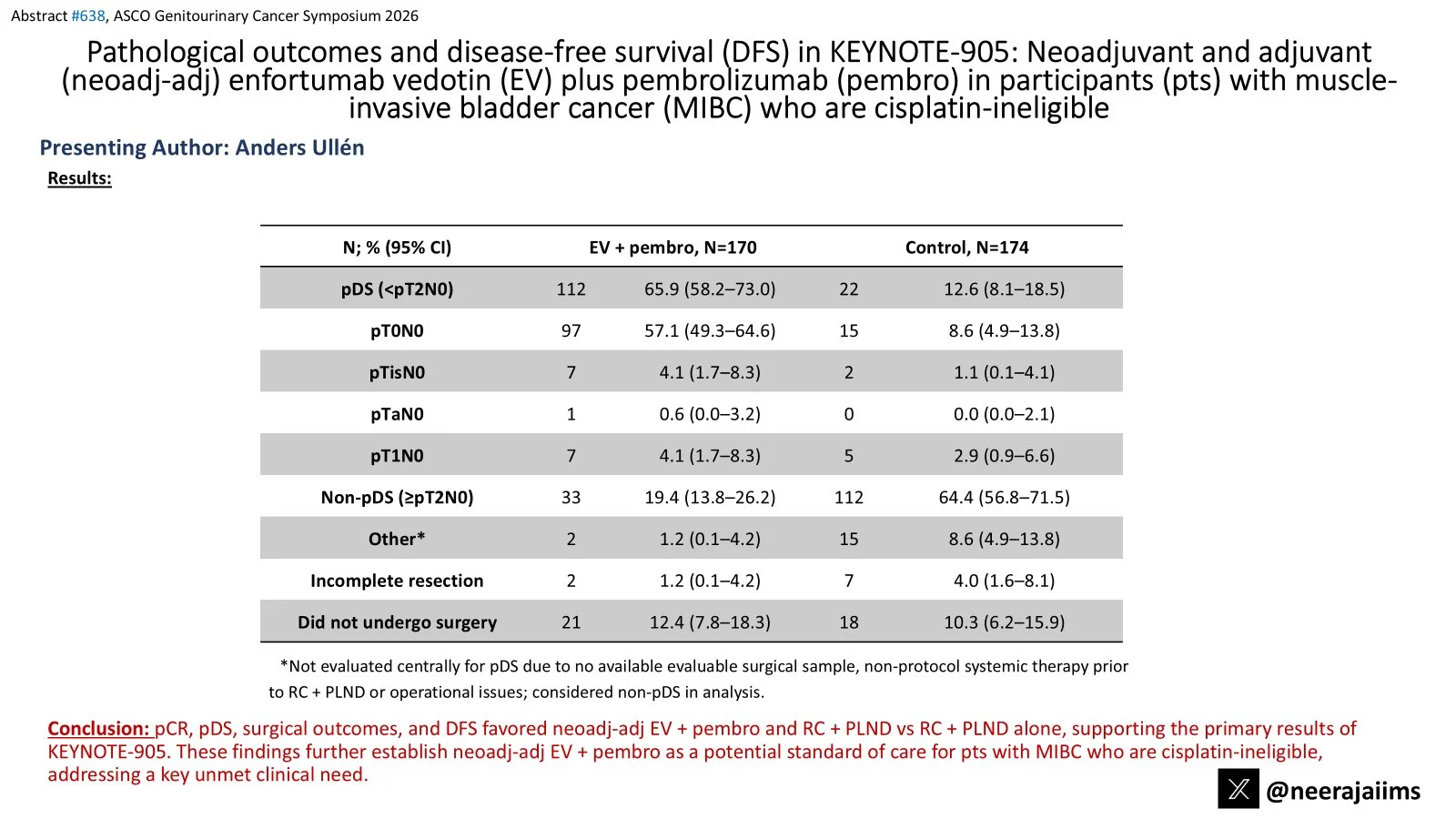The height and width of the screenshot is (819, 1456).
Task: Click the Control, N=174 column header
Action: (966, 248)
